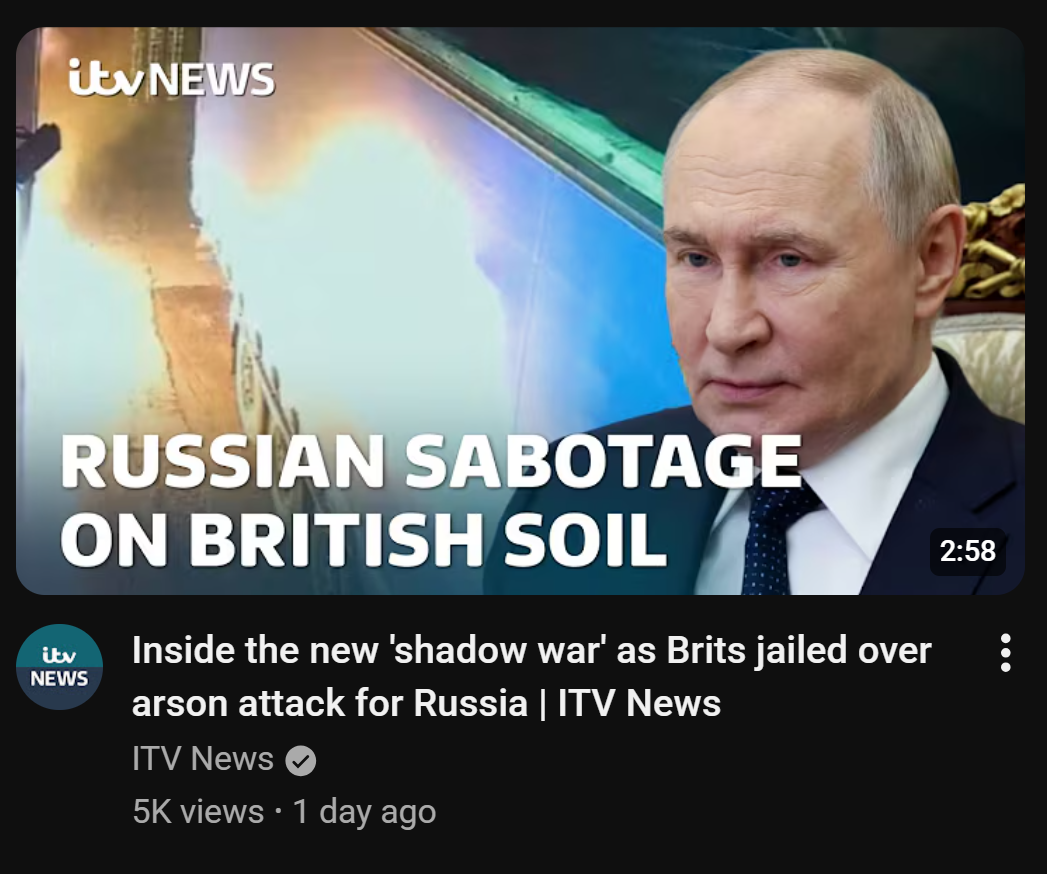Screen dimensions: 1047x874
Task: Open the ITV News channel name link
Action: [203, 758]
